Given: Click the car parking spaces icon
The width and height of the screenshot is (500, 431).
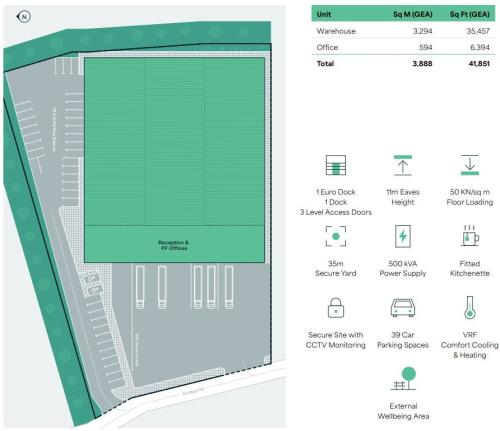Looking at the screenshot, I should click(x=403, y=307).
